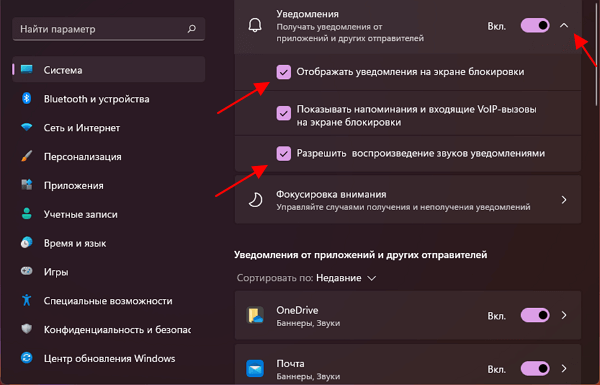Uncheck notification sounds checkbox
The image size is (600, 385).
284,153
